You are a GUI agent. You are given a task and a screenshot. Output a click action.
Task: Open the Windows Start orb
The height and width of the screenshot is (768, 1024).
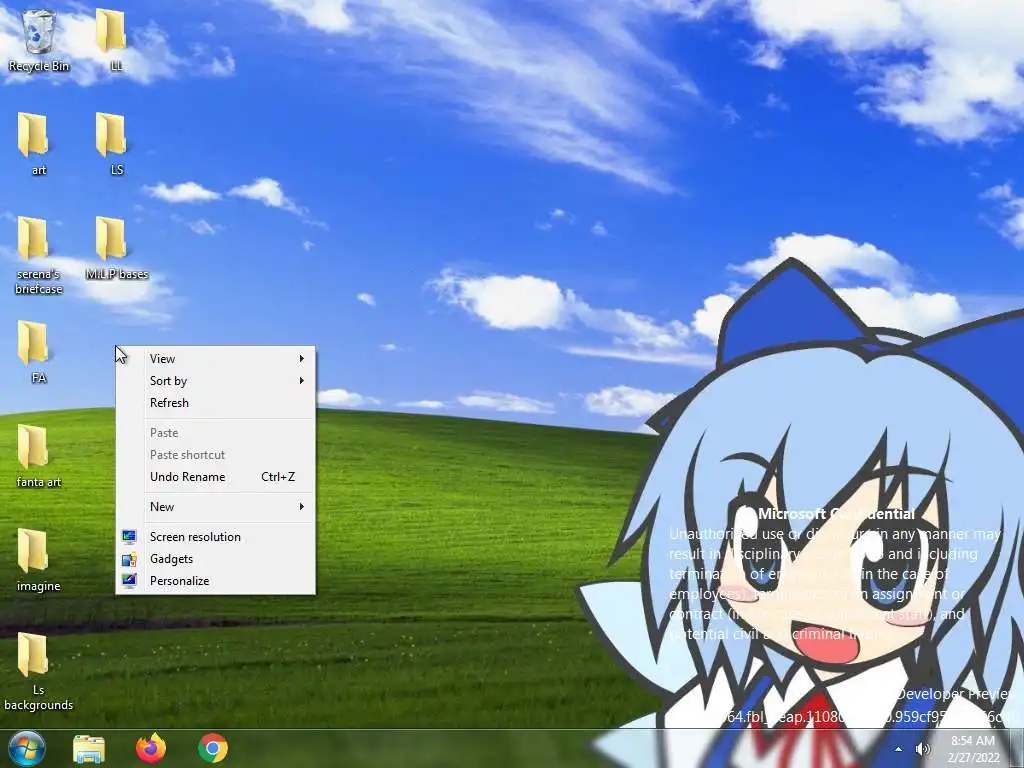27,748
